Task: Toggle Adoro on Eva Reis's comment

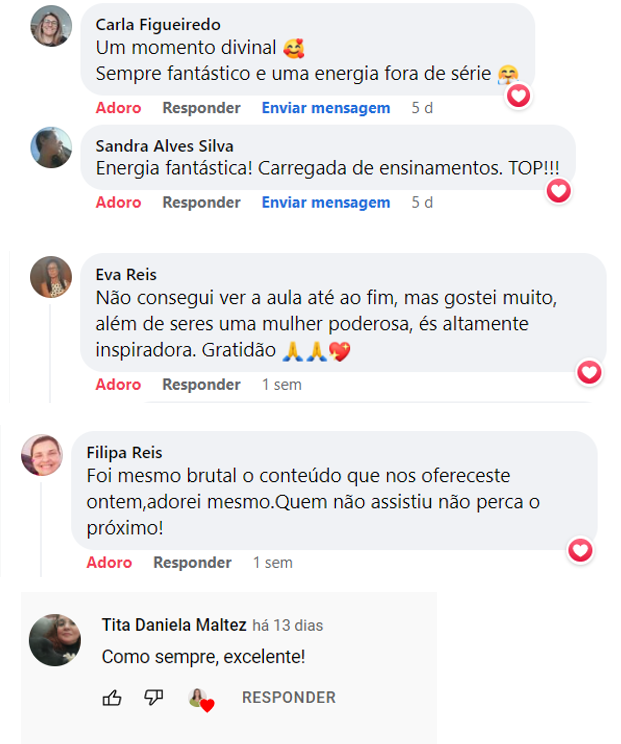Action: (118, 384)
